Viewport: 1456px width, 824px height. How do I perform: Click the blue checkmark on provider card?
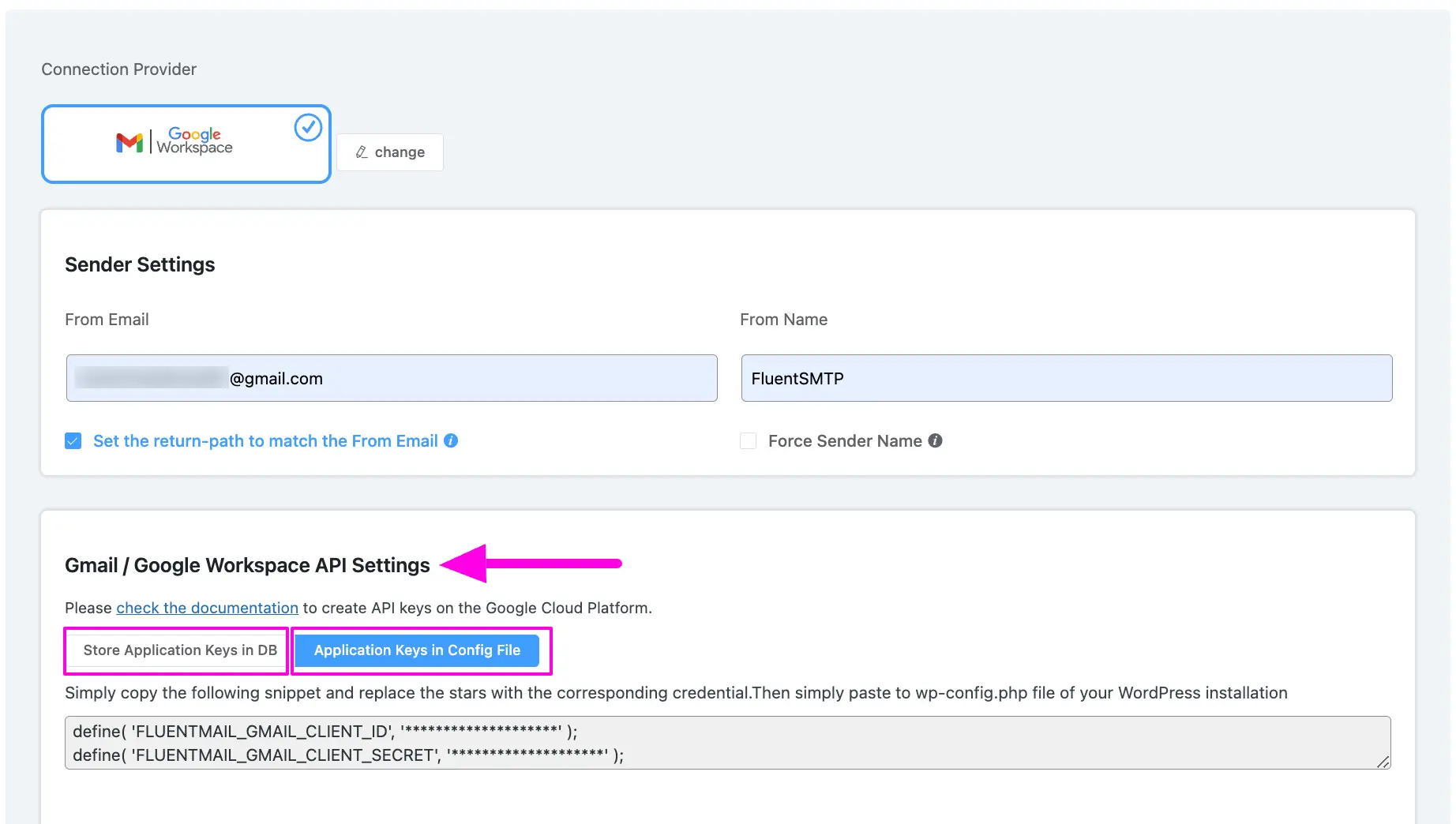pos(308,127)
